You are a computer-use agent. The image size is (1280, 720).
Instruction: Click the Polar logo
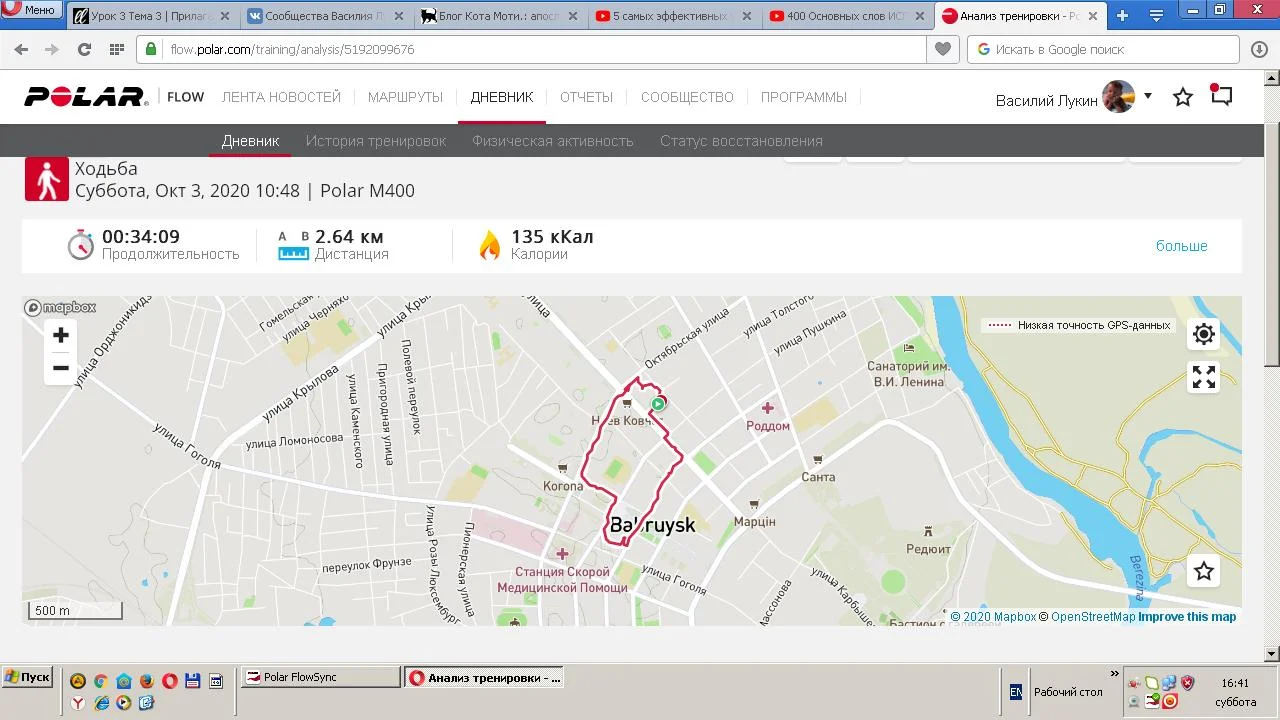pos(86,97)
